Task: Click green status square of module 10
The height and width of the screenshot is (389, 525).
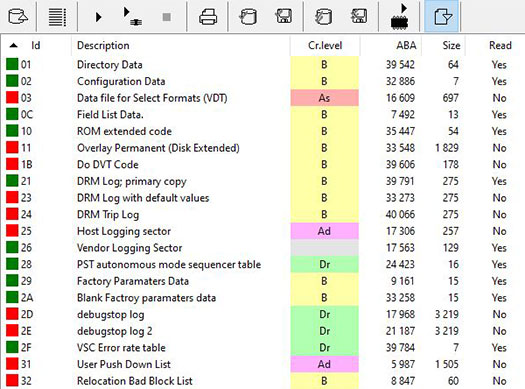Action: click(12, 131)
